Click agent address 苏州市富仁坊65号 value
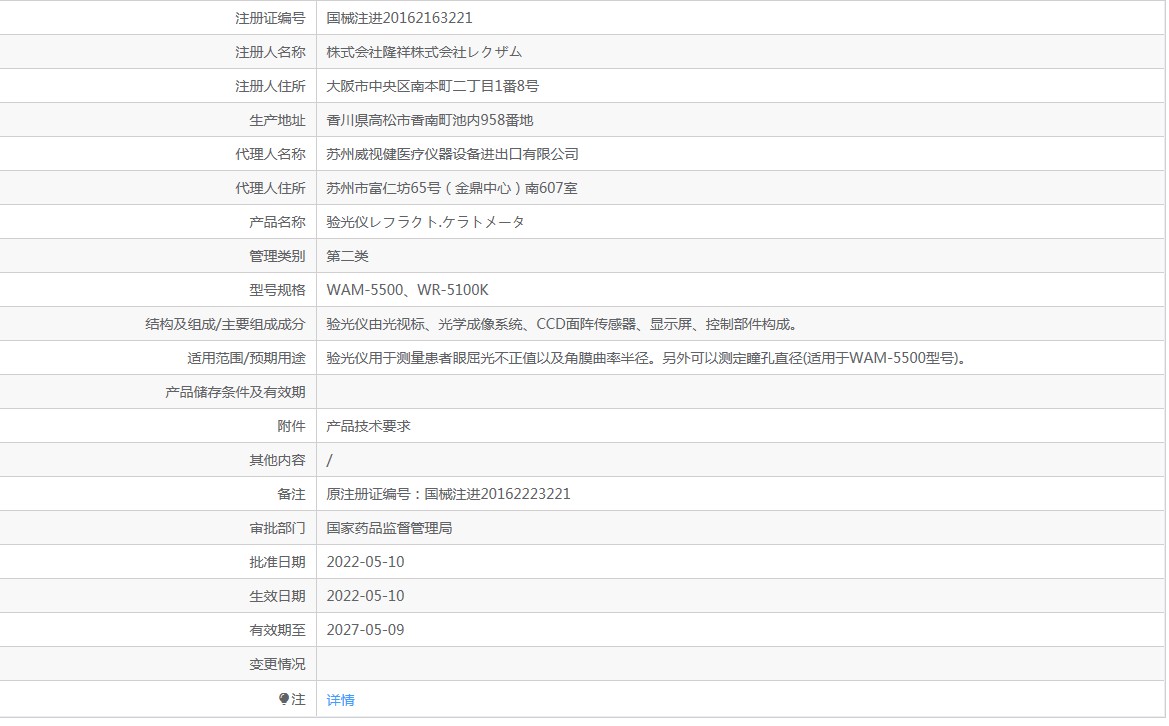Image resolution: width=1169 pixels, height=726 pixels. (451, 188)
